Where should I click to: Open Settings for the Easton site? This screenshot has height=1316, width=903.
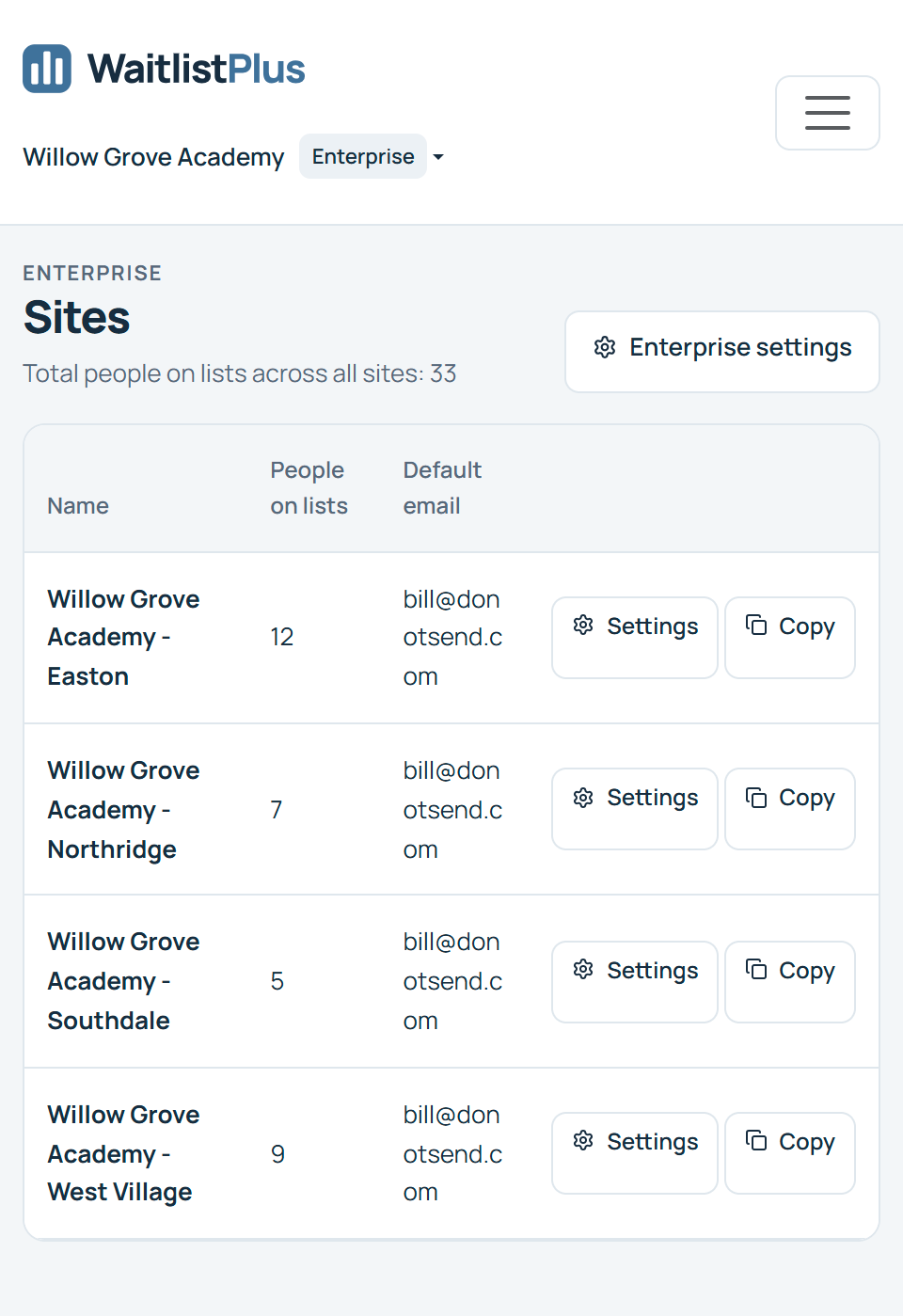coord(635,637)
